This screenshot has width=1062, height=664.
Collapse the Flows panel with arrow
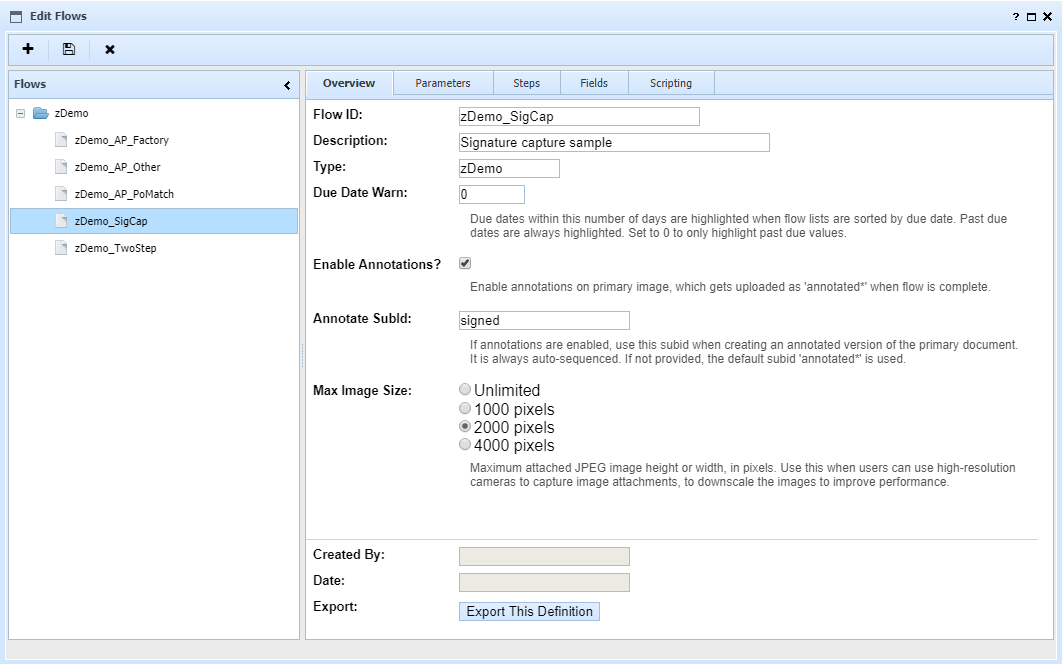288,85
